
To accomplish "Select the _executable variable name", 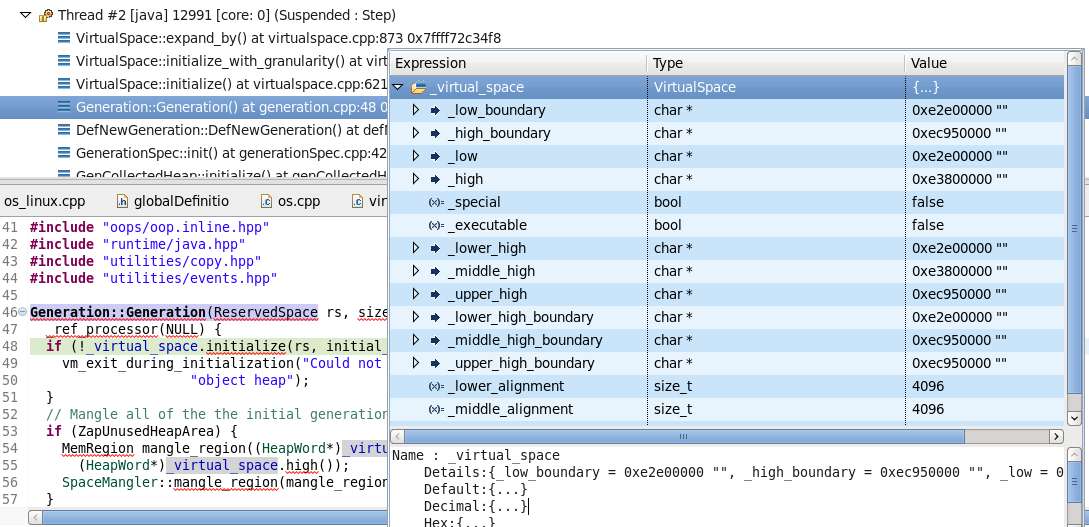I will pyautogui.click(x=487, y=225).
